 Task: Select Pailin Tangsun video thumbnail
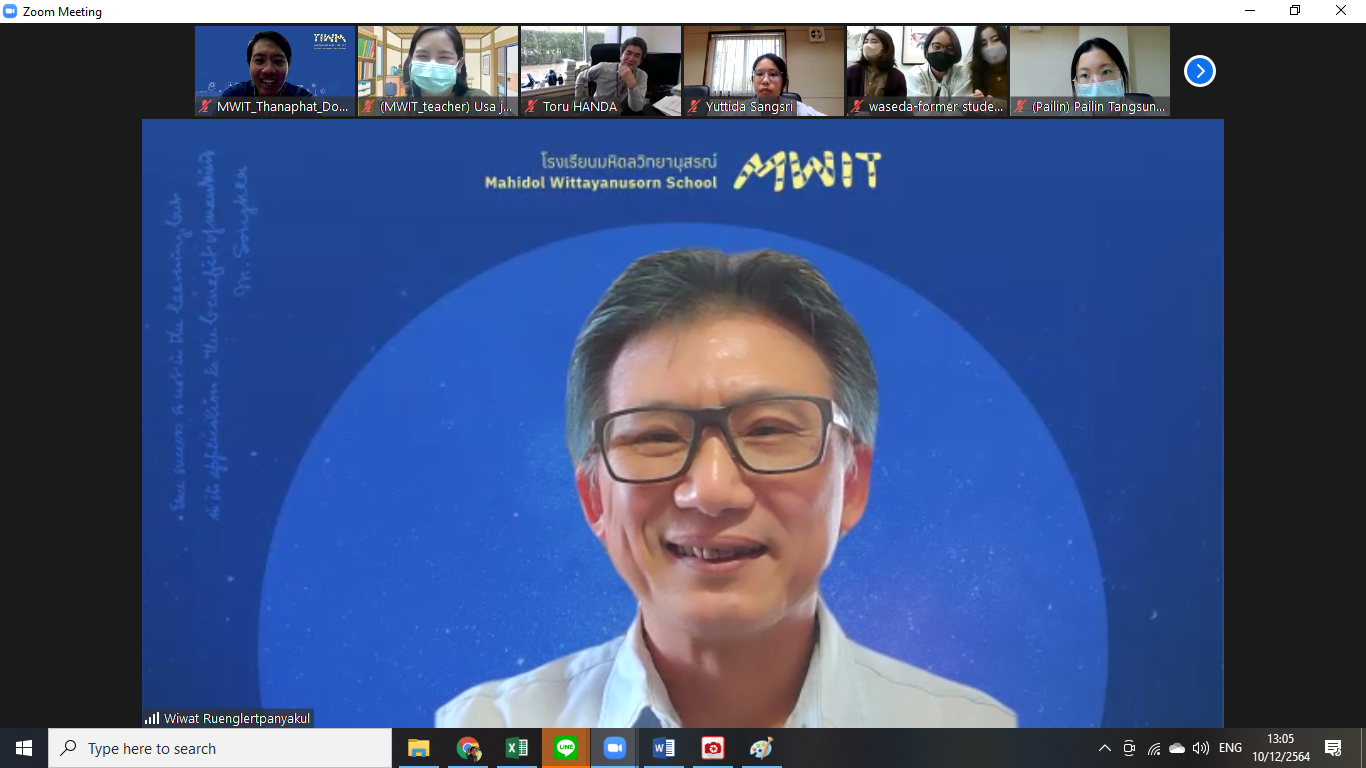[1090, 71]
